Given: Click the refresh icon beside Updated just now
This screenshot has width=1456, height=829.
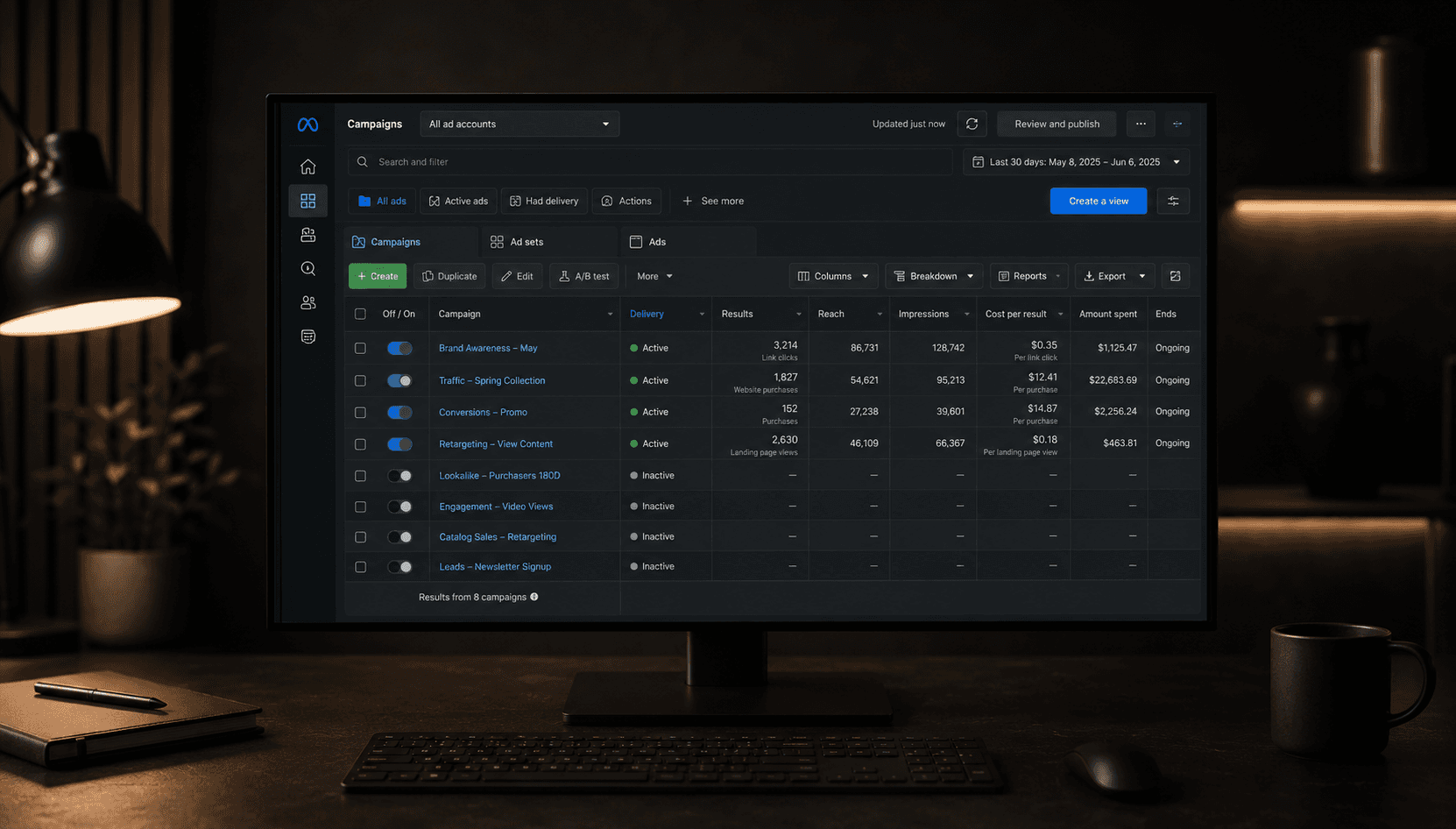Looking at the screenshot, I should (x=972, y=124).
